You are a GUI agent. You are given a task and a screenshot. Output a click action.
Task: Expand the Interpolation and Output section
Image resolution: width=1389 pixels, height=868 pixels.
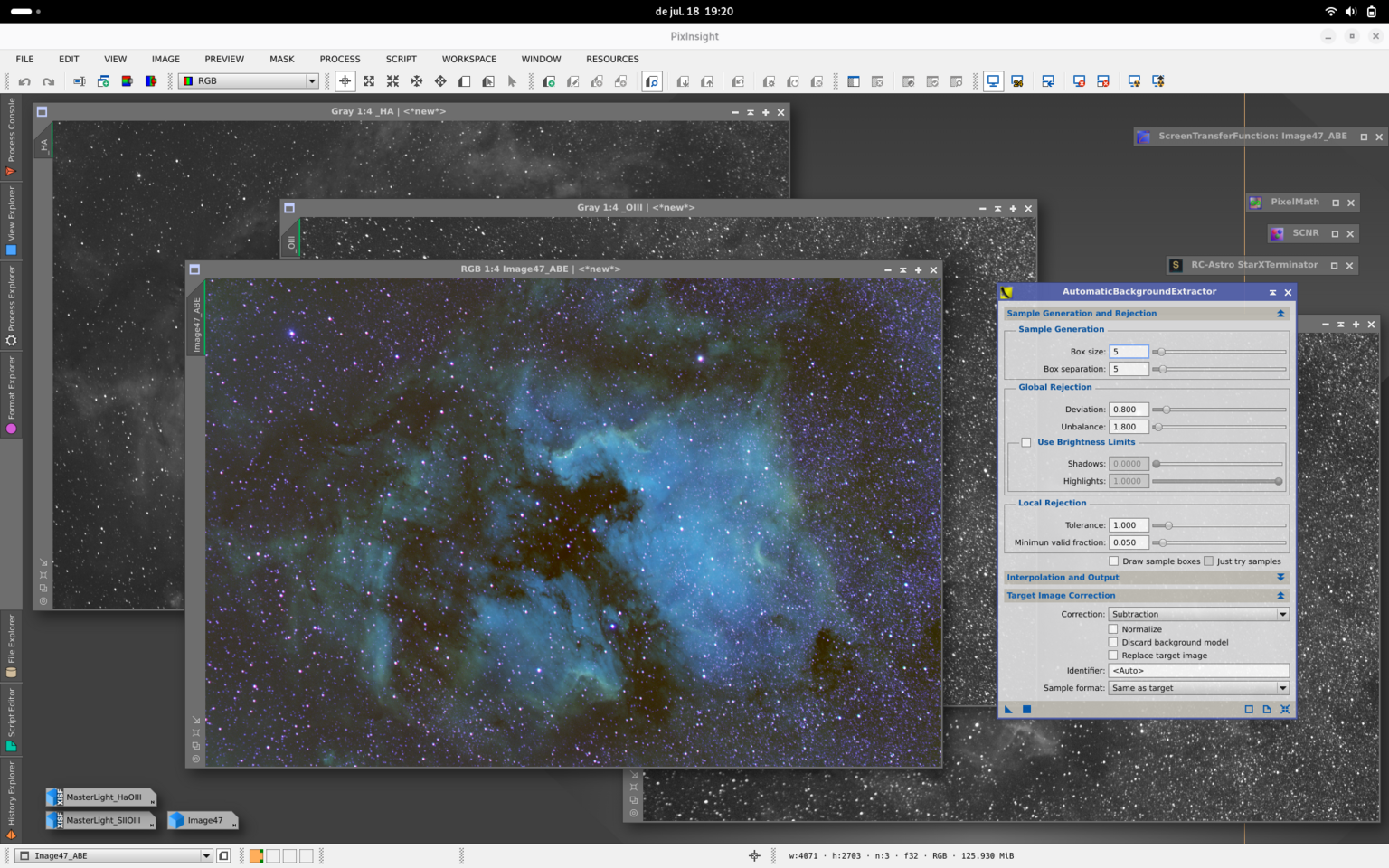1146,577
